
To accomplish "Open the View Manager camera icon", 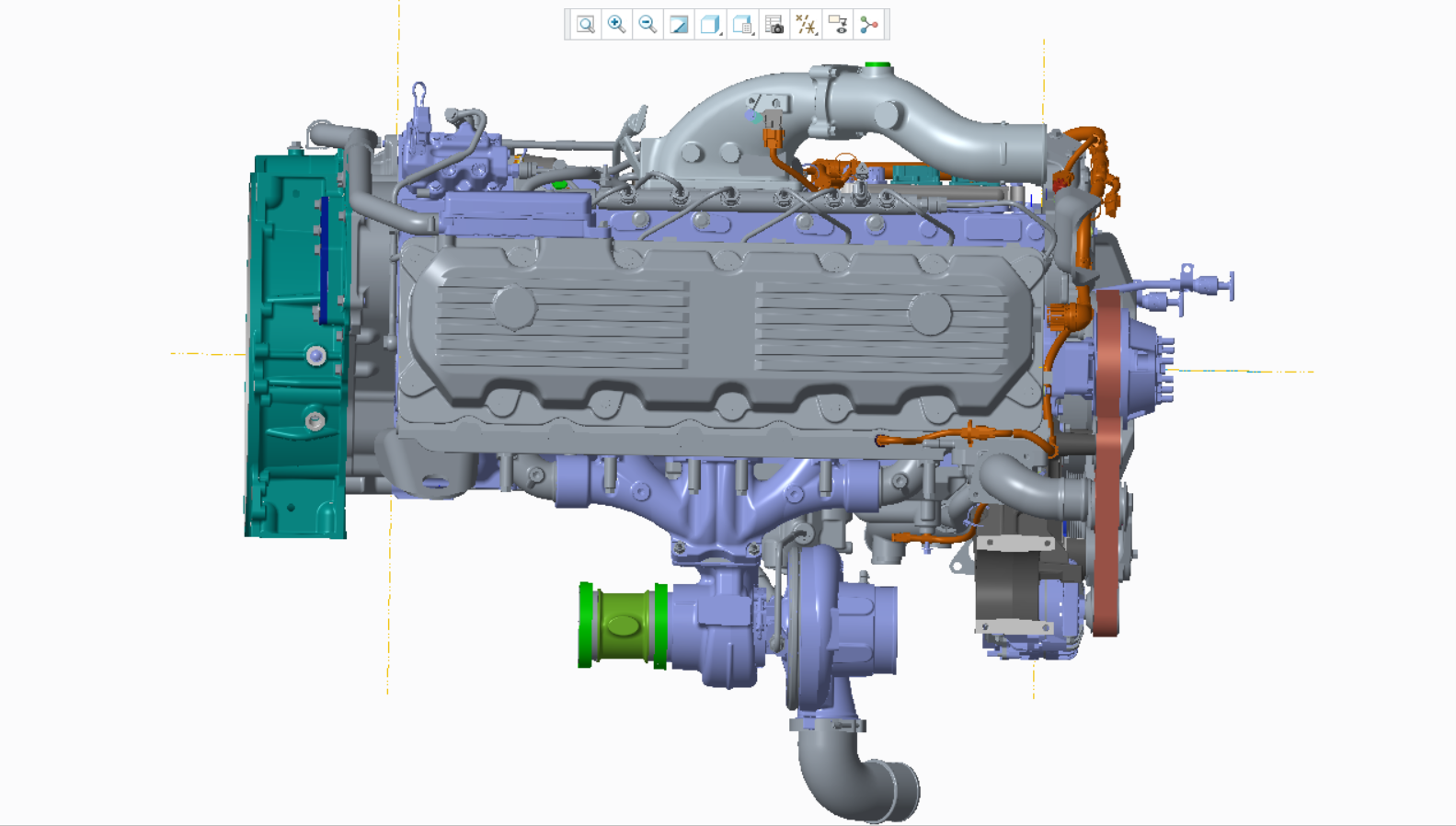I will [774, 25].
